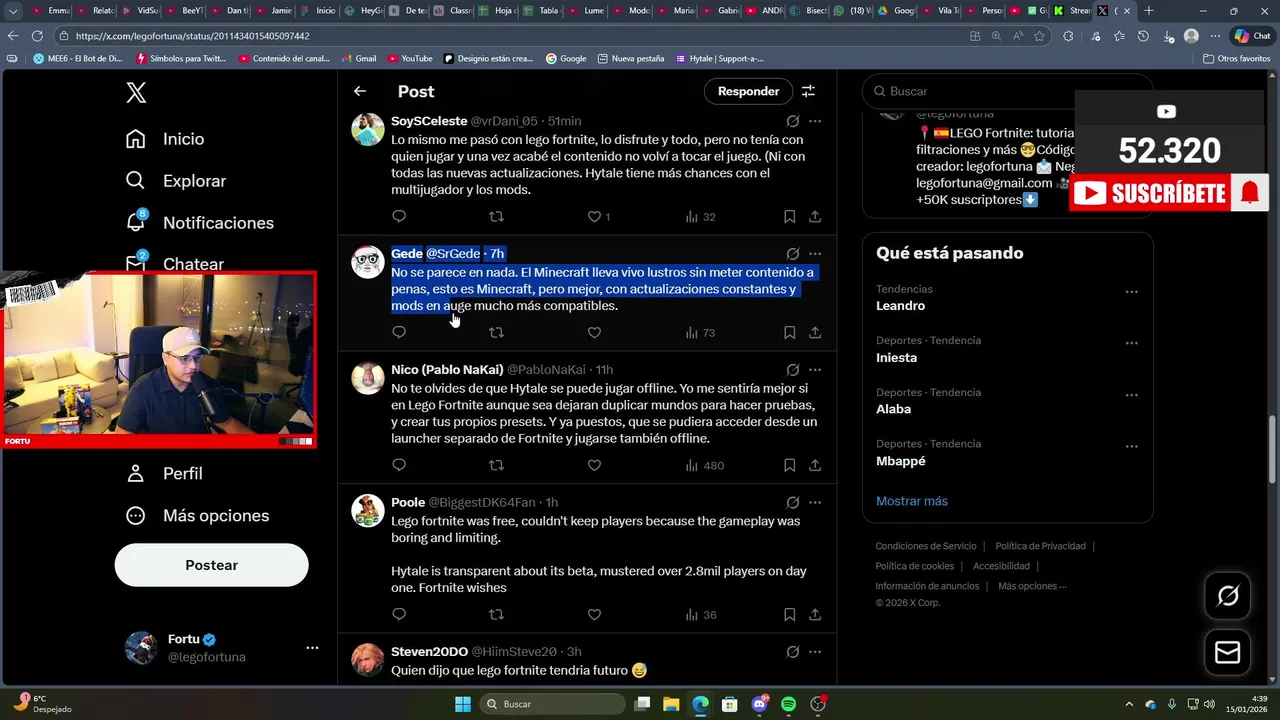Open Condiciones de Servicio footer link
Screen dimensions: 1280x720
coord(926,546)
